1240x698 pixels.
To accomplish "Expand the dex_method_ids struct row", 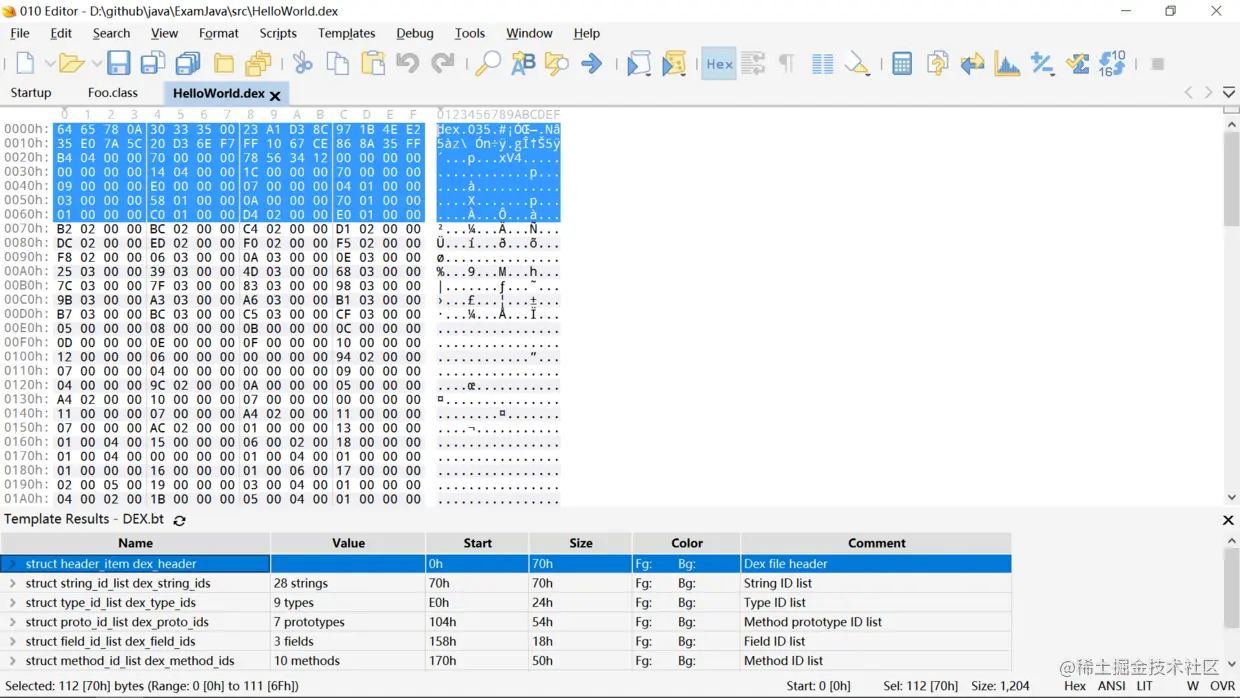I will [12, 661].
